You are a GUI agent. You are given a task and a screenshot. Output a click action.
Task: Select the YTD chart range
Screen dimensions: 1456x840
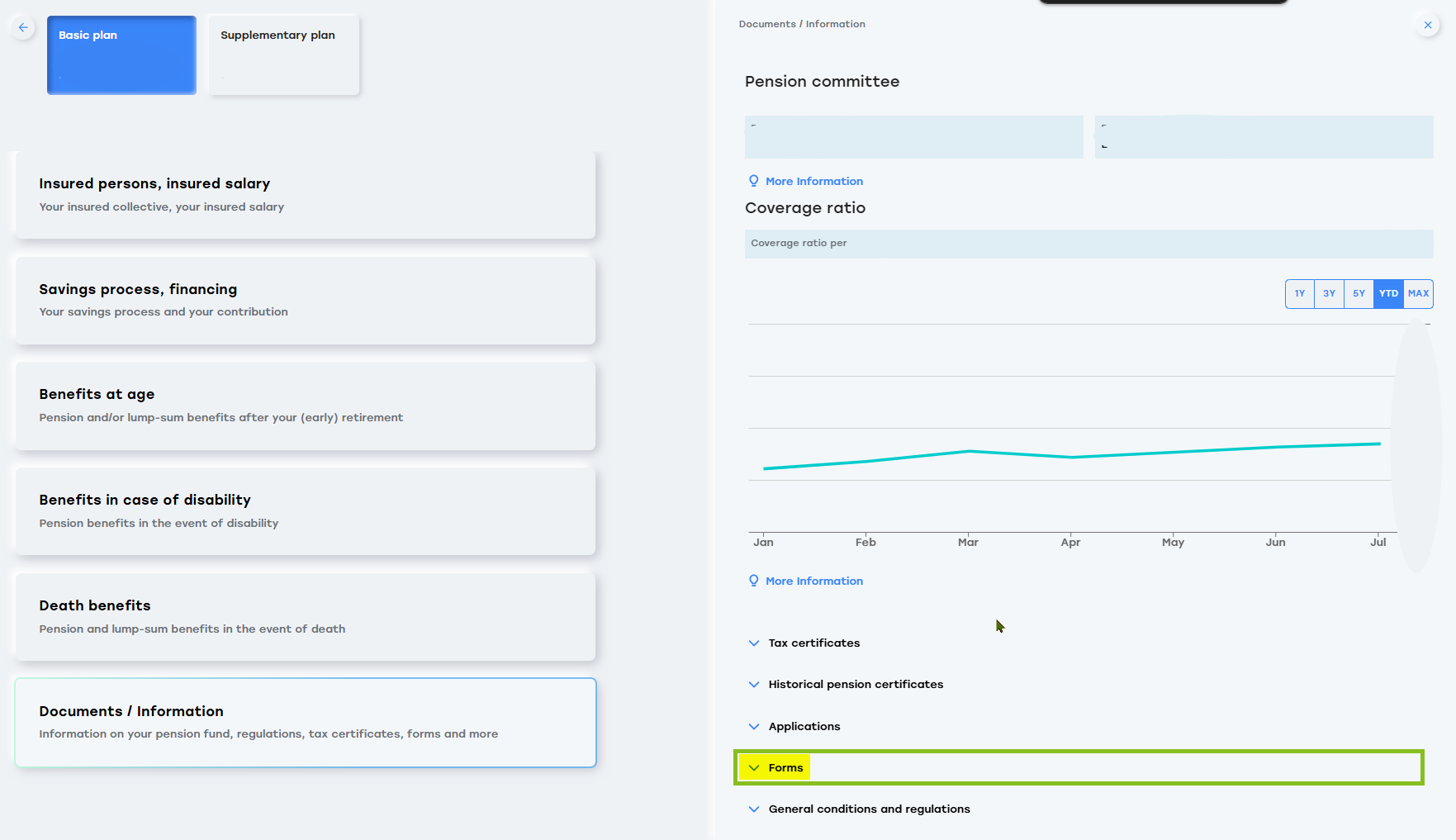point(1388,293)
